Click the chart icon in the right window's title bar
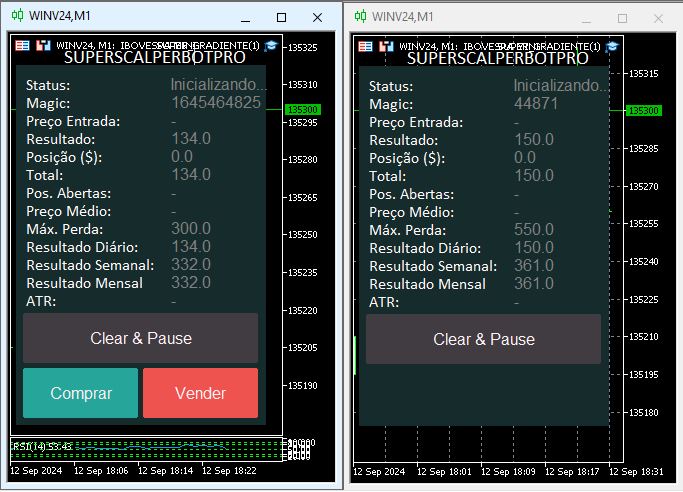Screen dimensions: 683x492 pyautogui.click(x=361, y=17)
